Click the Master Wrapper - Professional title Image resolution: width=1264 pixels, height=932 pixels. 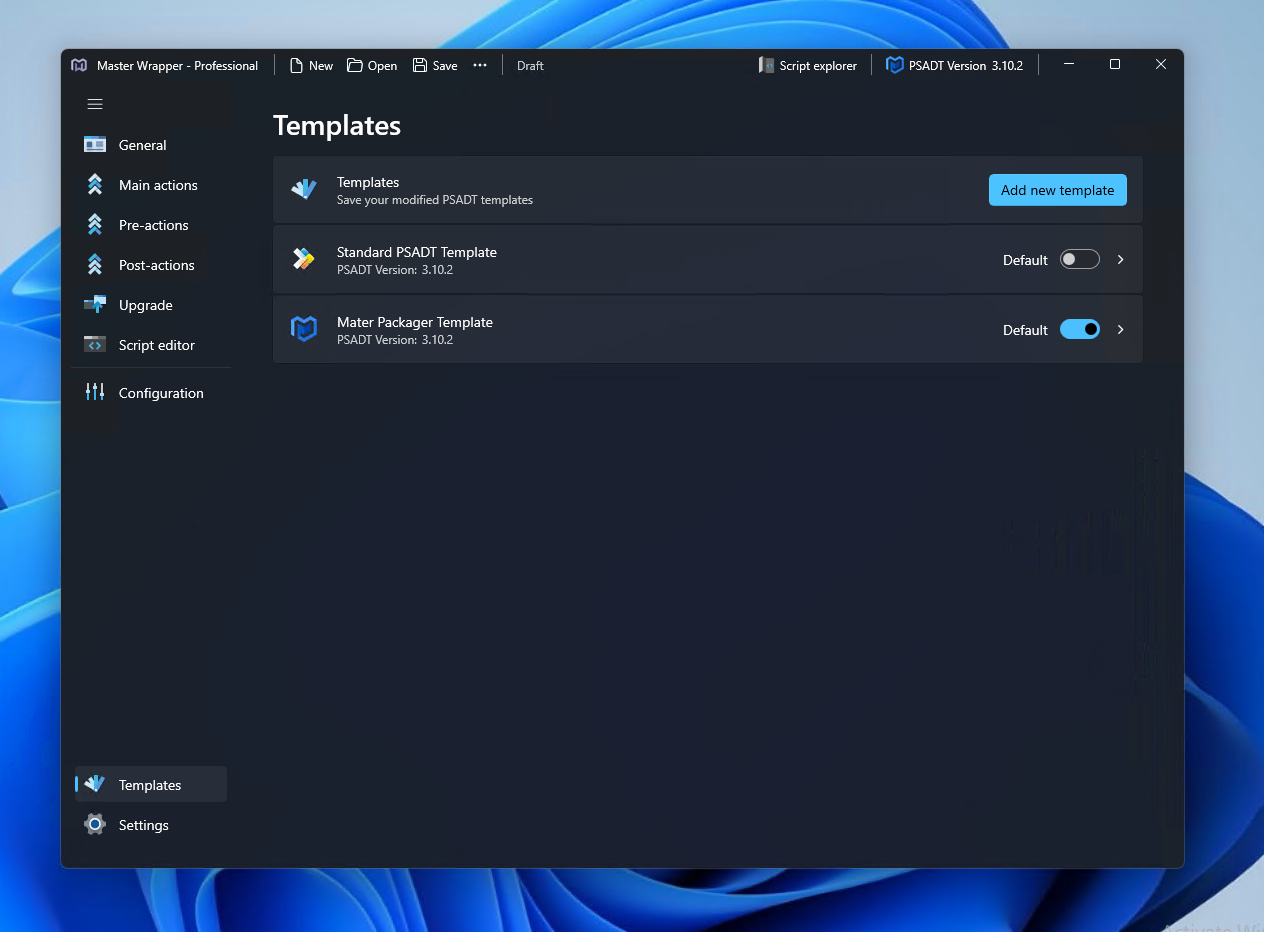177,66
